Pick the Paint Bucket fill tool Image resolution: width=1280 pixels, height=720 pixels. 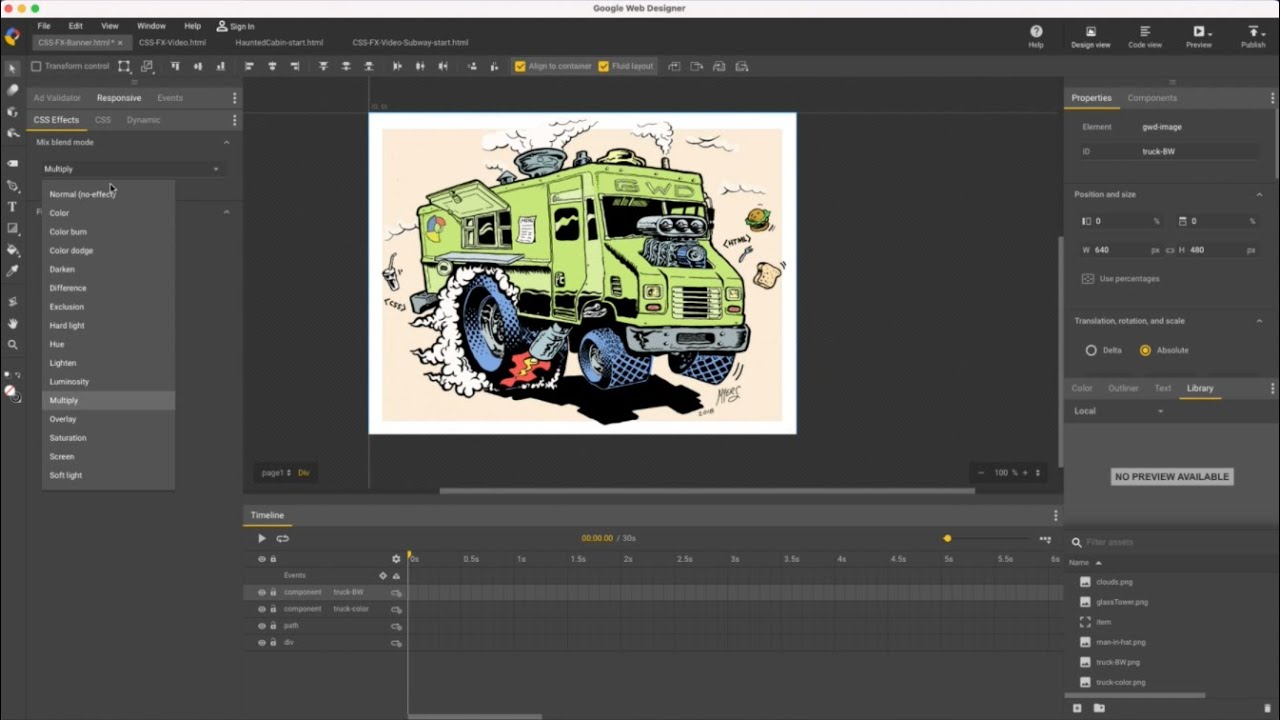[12, 250]
